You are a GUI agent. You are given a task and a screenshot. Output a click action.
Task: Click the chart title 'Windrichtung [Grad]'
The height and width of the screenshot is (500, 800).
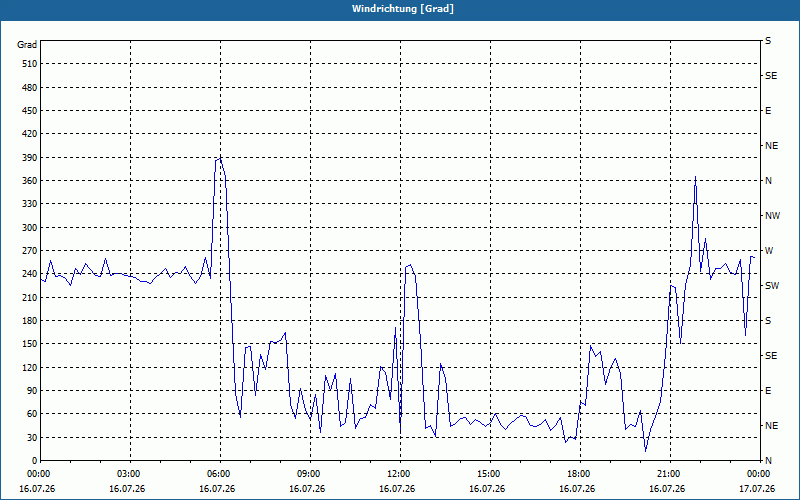click(403, 9)
